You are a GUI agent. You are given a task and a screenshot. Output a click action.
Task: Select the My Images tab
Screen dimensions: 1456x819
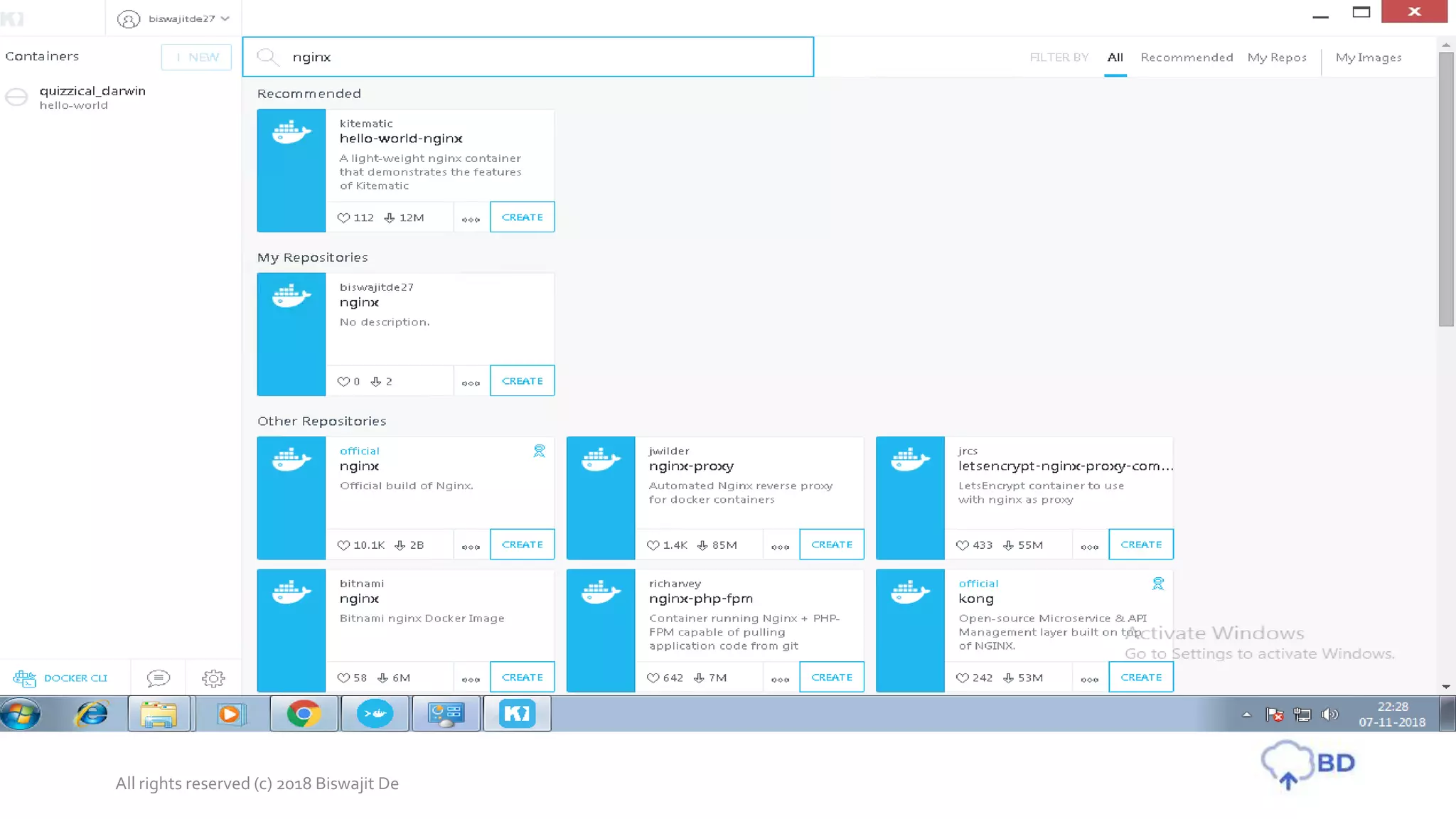click(1368, 58)
